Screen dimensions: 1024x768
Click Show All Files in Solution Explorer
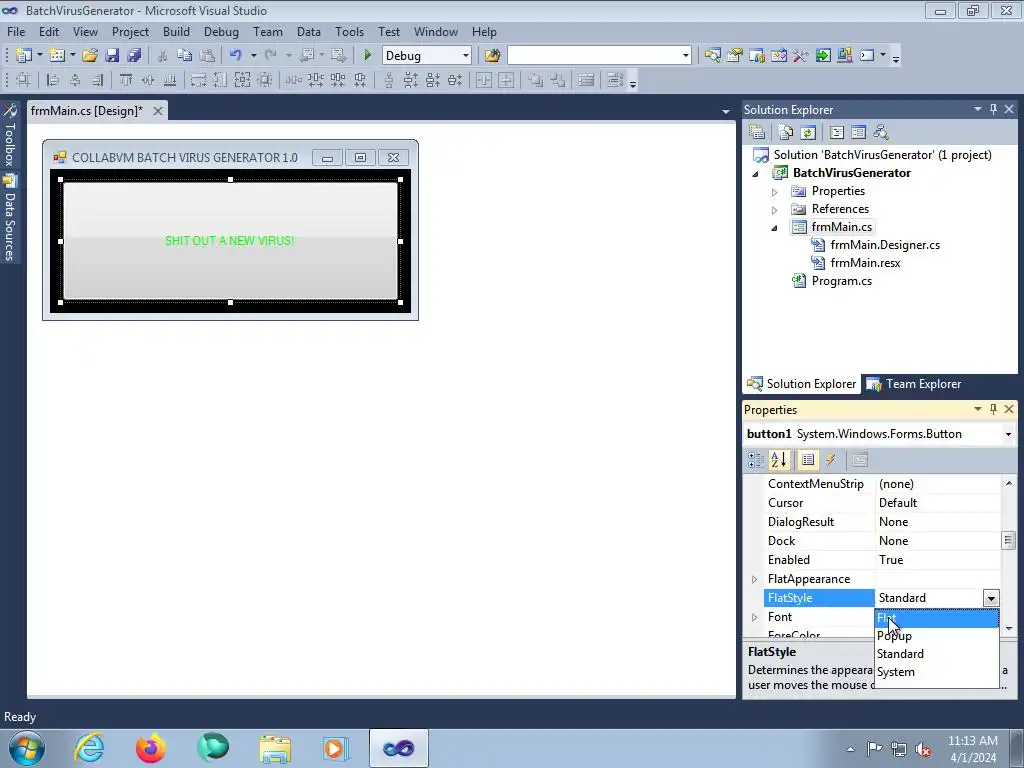pos(786,133)
